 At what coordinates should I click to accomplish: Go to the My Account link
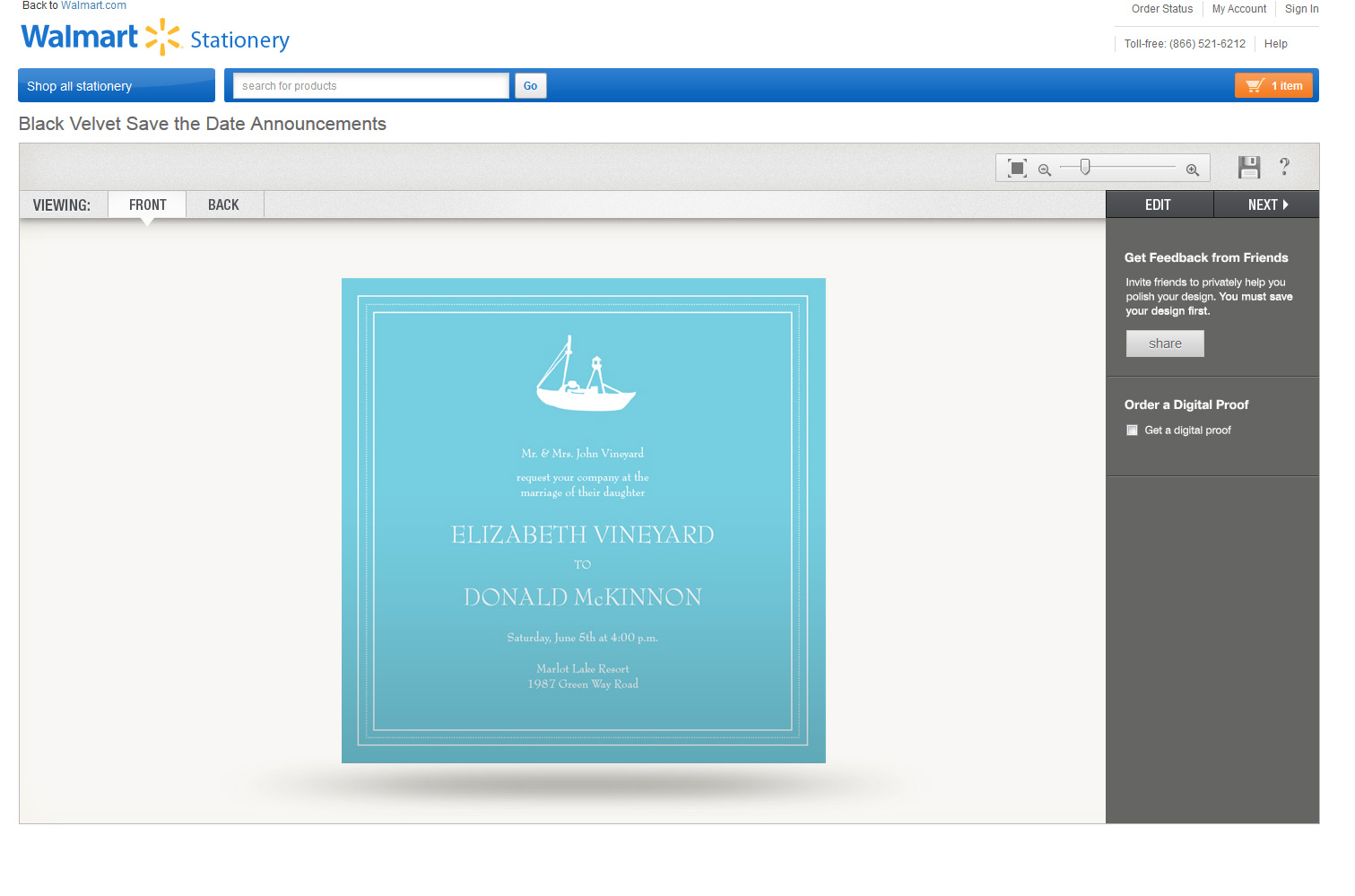[x=1238, y=9]
